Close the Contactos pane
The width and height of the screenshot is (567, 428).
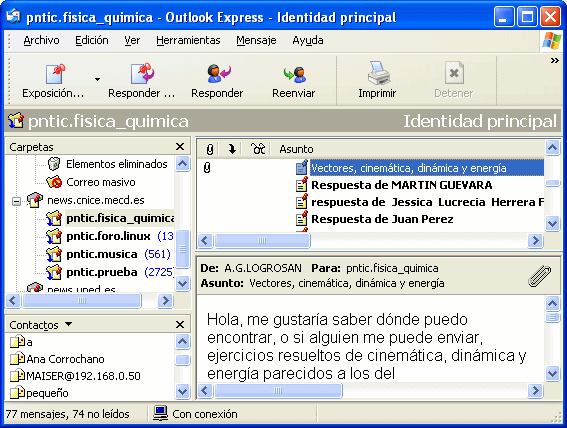180,324
